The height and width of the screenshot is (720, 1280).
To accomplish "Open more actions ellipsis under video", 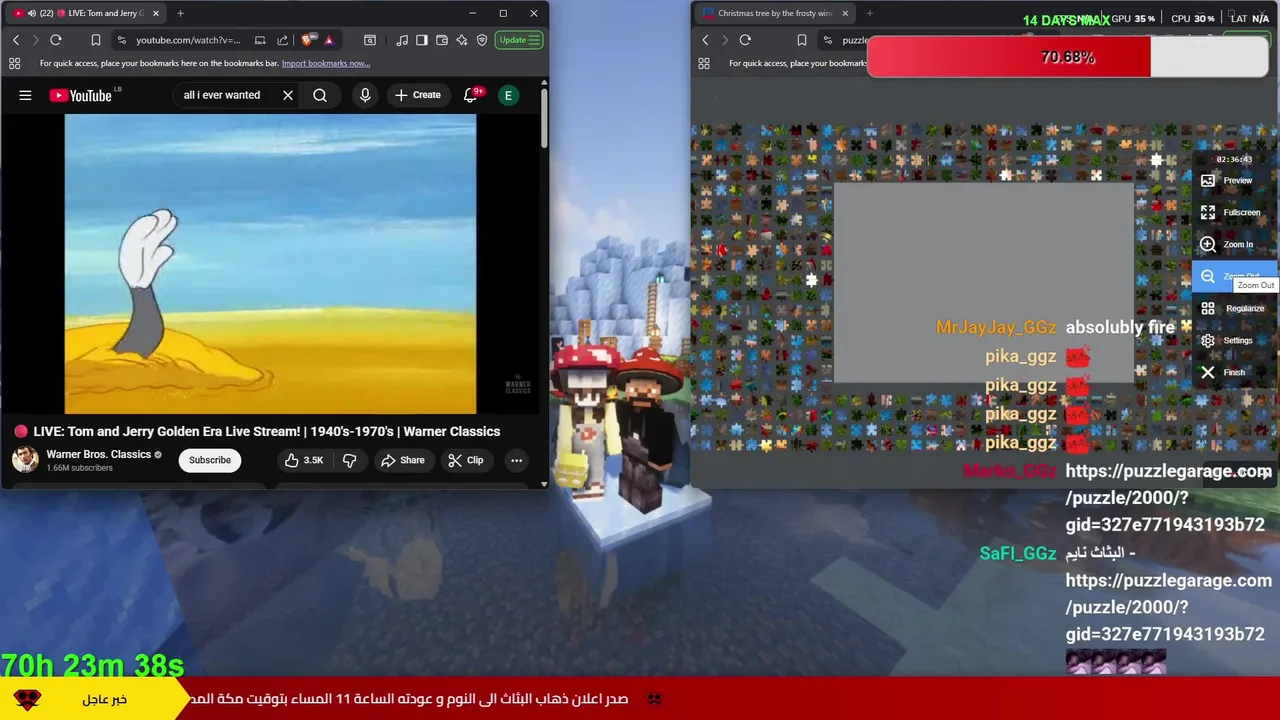I will (516, 460).
